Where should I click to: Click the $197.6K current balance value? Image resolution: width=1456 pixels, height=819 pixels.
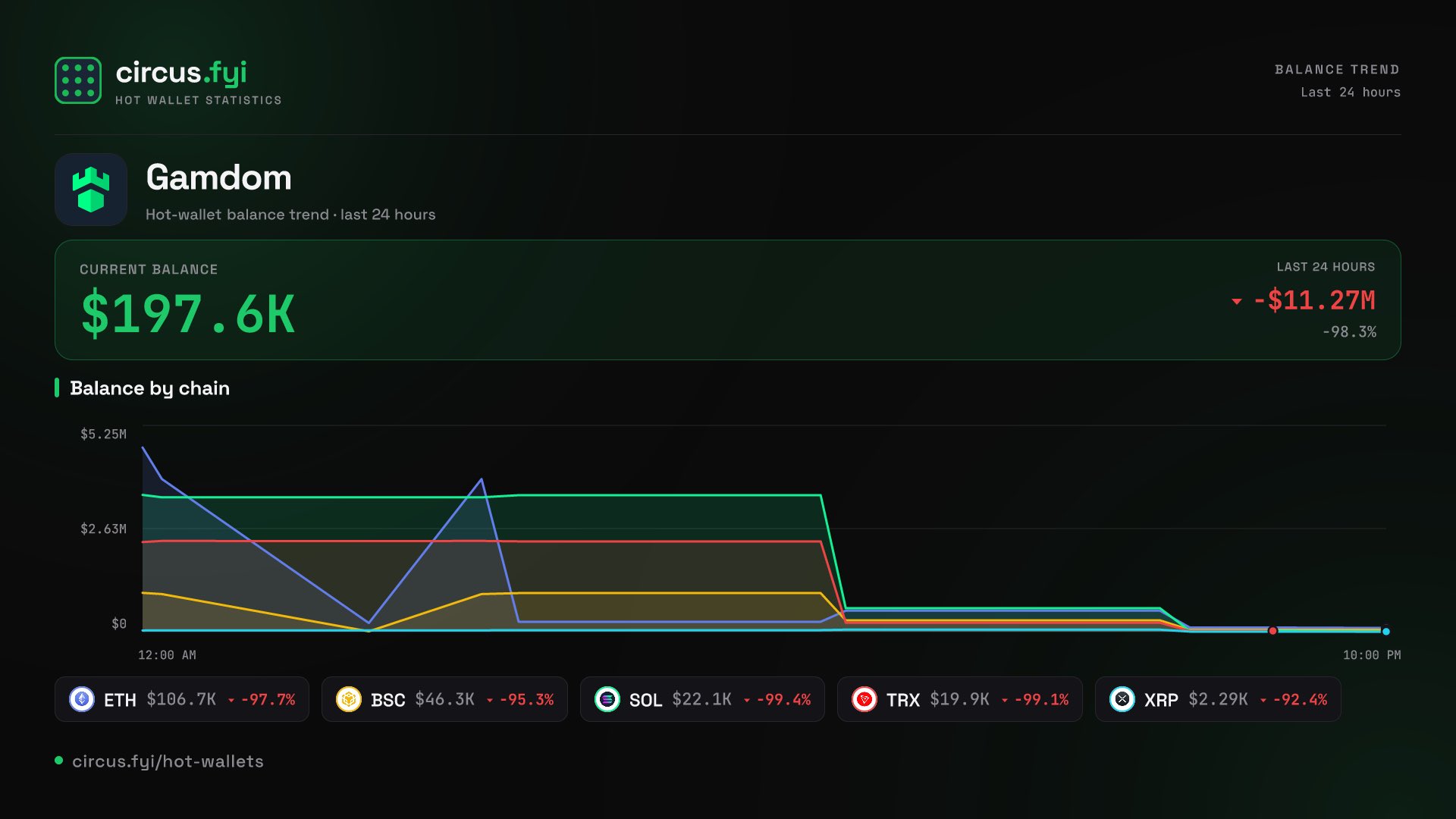(x=188, y=313)
